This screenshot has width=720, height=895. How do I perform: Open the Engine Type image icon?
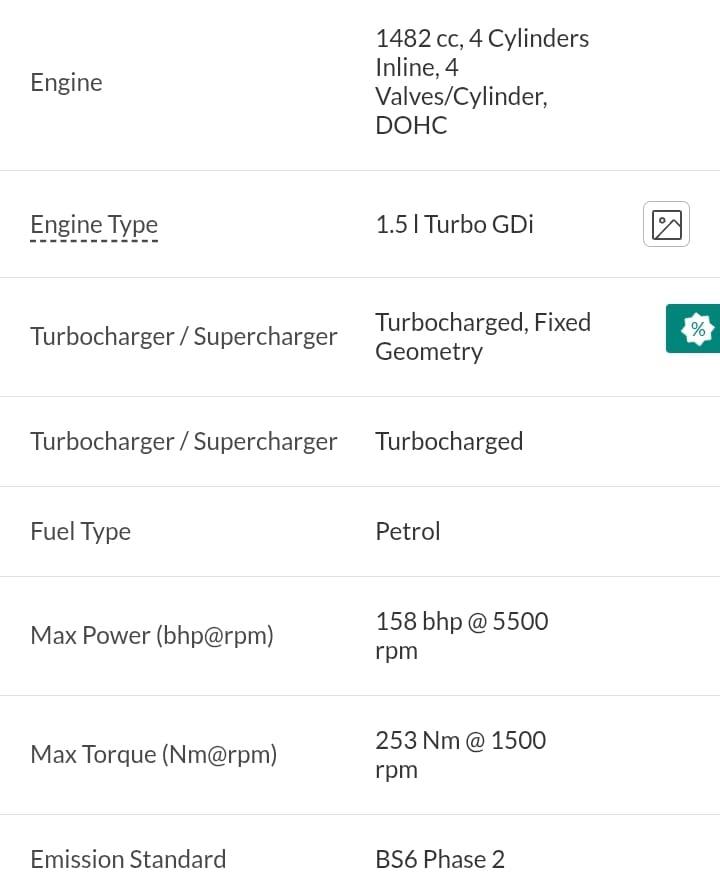[x=666, y=224]
